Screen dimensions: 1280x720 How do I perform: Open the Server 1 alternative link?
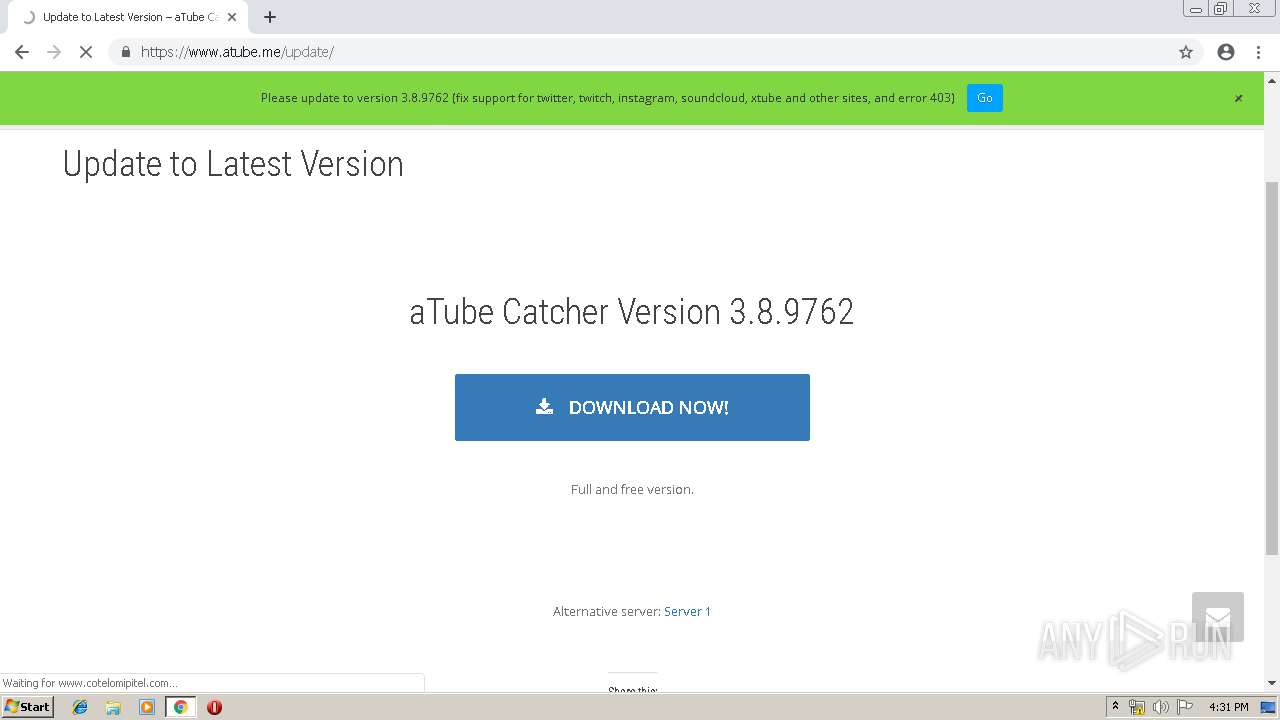(x=687, y=611)
